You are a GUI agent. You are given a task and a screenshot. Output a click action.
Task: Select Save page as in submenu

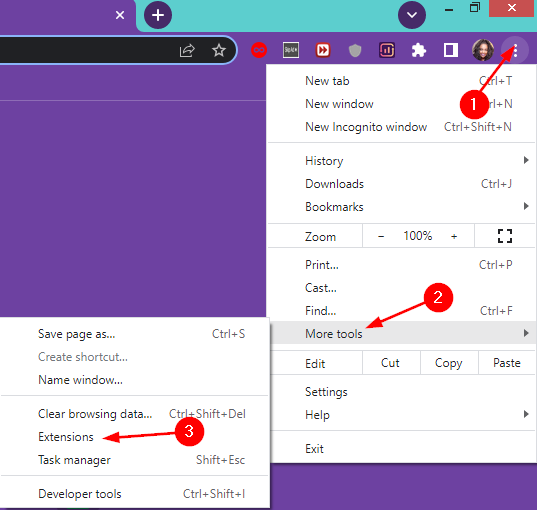pos(135,334)
